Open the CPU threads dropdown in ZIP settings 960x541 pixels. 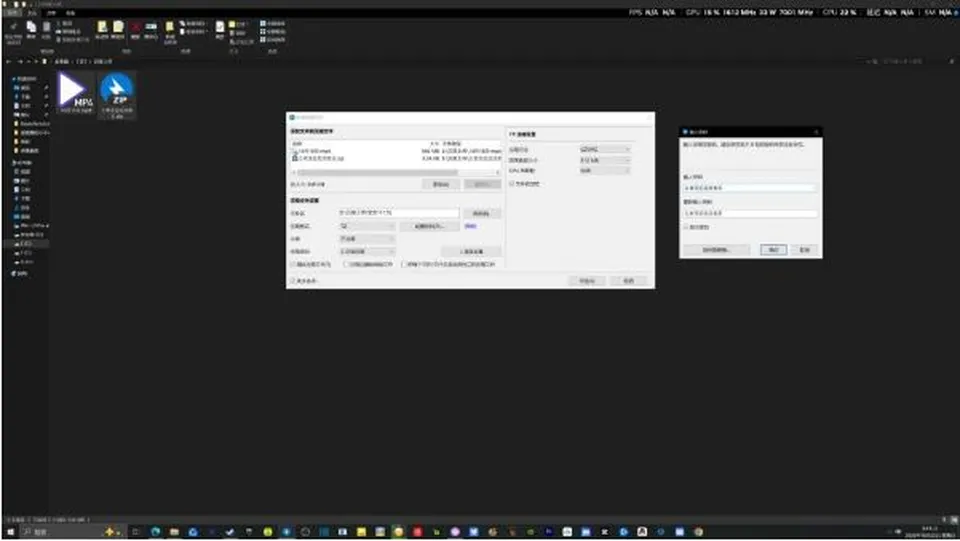[604, 171]
